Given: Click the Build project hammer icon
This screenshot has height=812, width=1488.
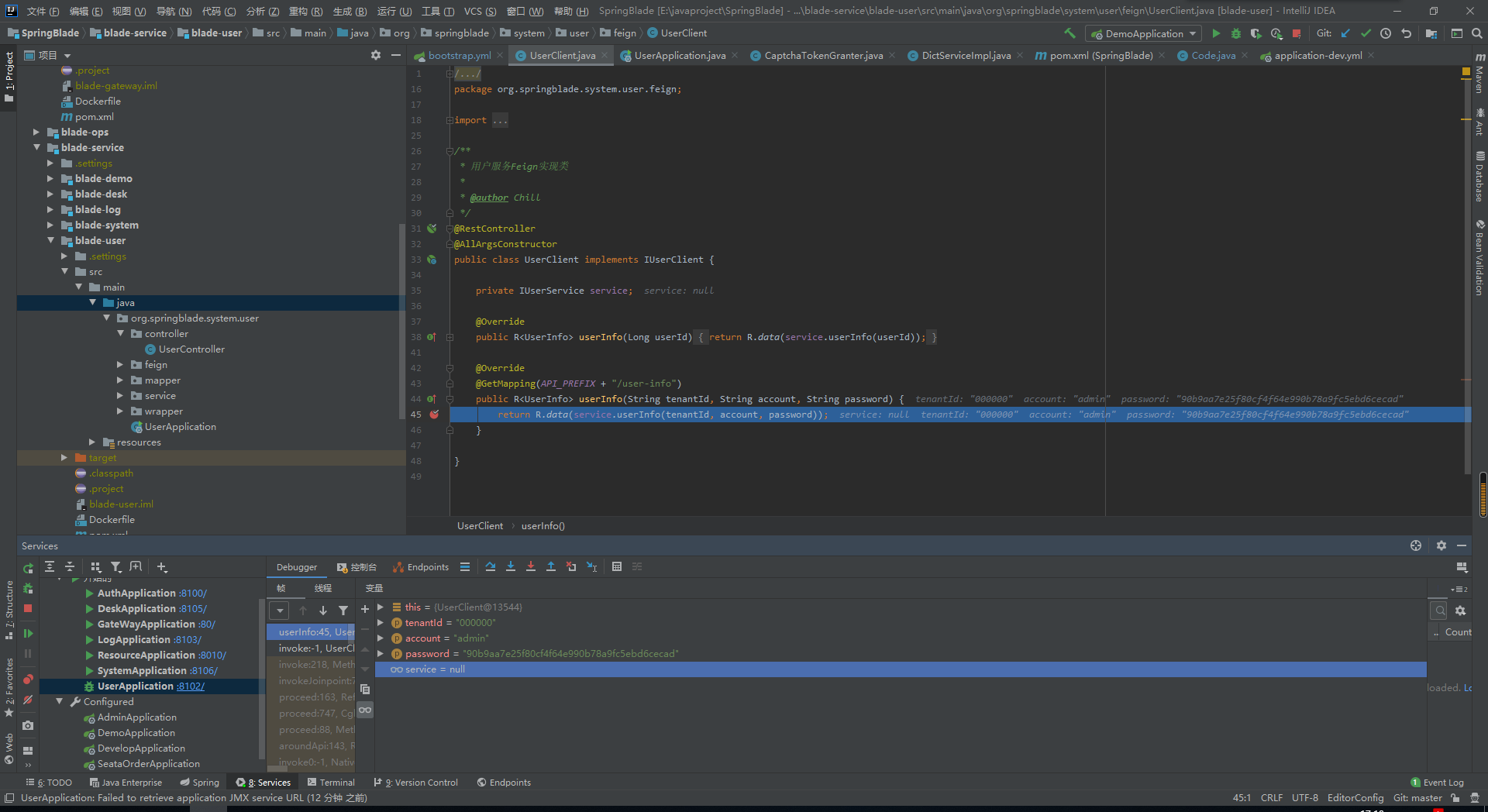Looking at the screenshot, I should click(x=1069, y=33).
